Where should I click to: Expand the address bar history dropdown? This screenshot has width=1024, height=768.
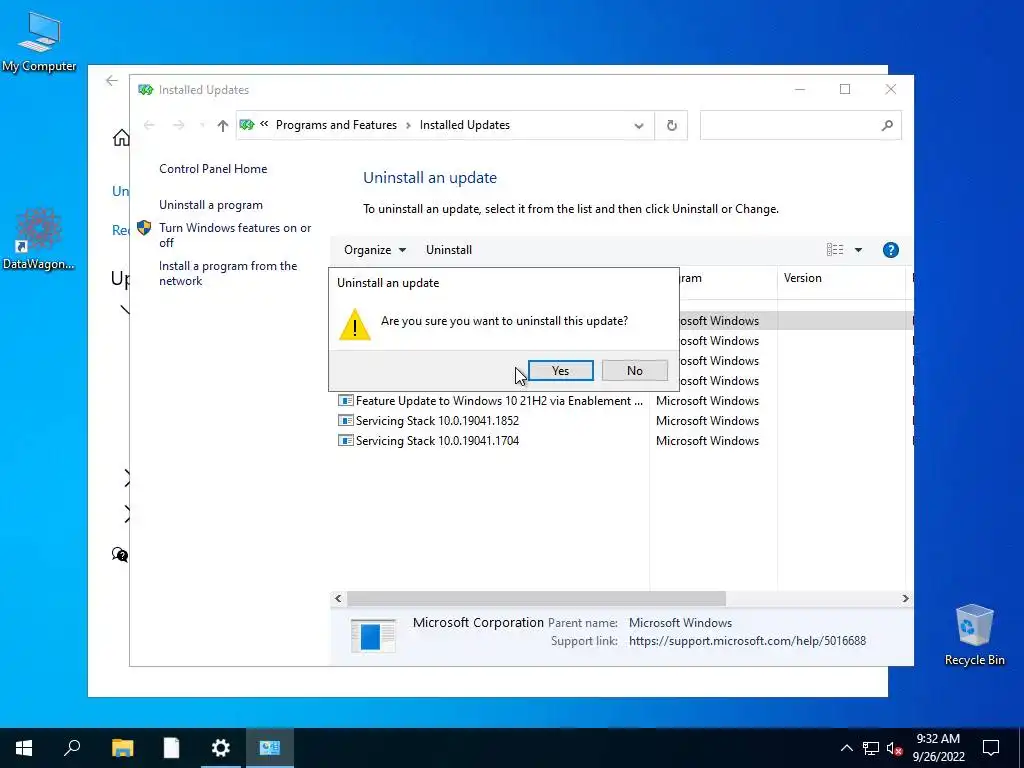pyautogui.click(x=639, y=125)
